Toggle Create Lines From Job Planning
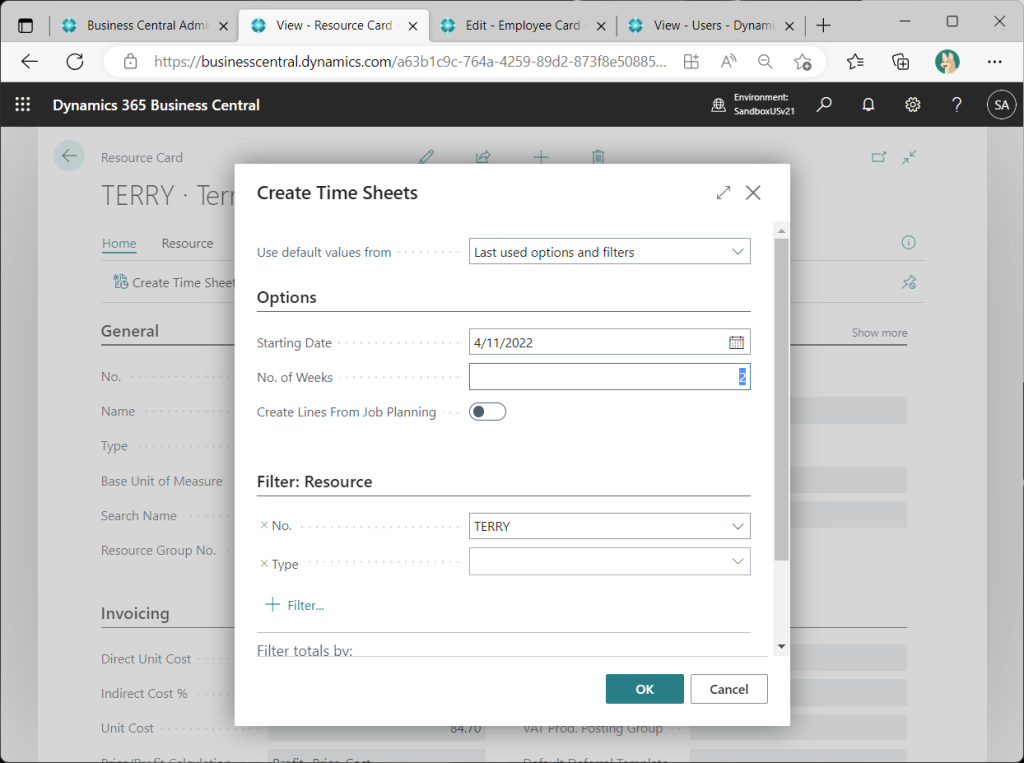The width and height of the screenshot is (1024, 763). [487, 412]
